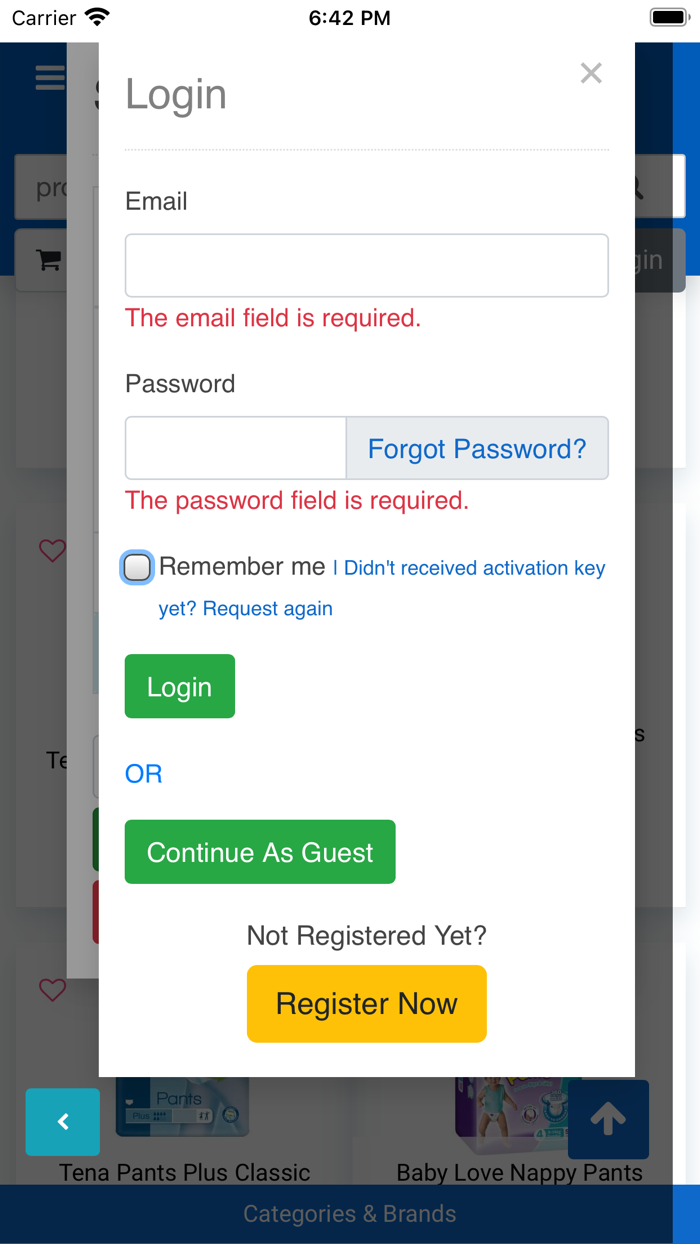Viewport: 700px width, 1244px height.
Task: Tap the Register Now button
Action: (366, 1004)
